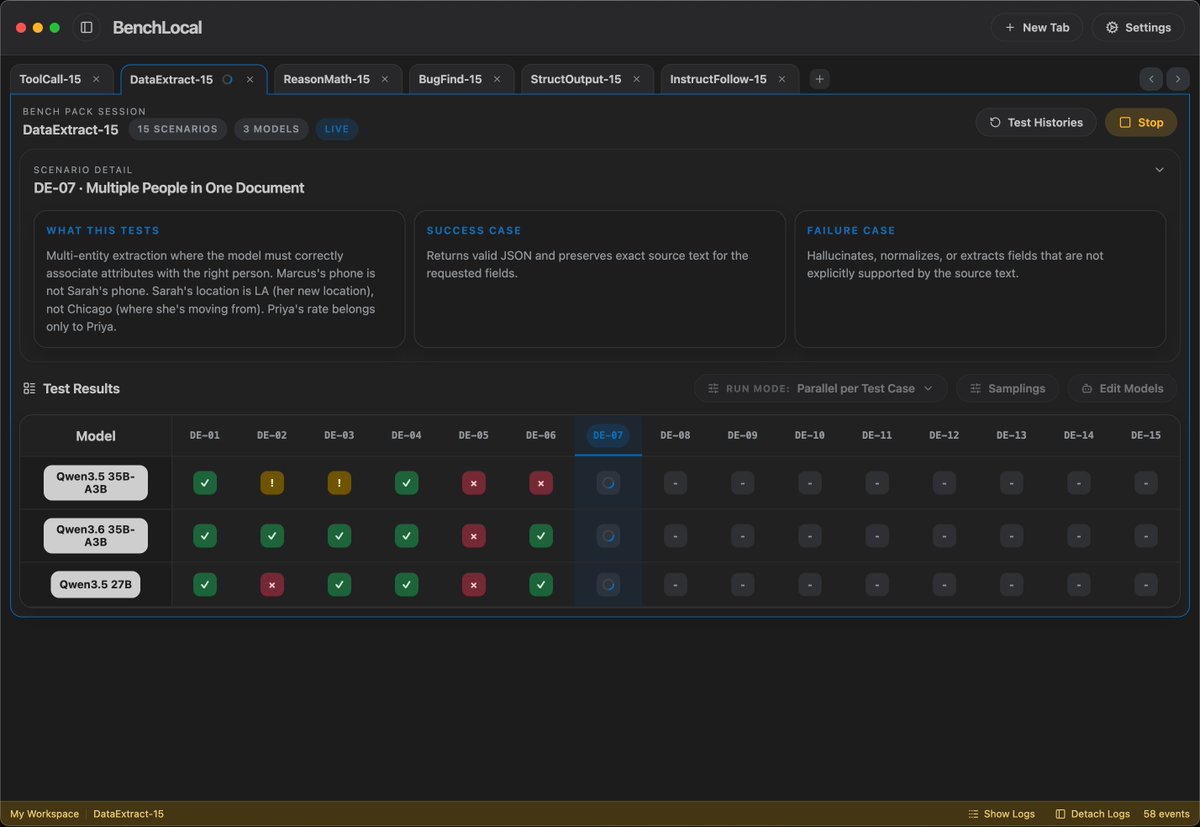Open Qwen3.5 35B-A3B DE-06 fail result
This screenshot has width=1200, height=827.
click(540, 483)
